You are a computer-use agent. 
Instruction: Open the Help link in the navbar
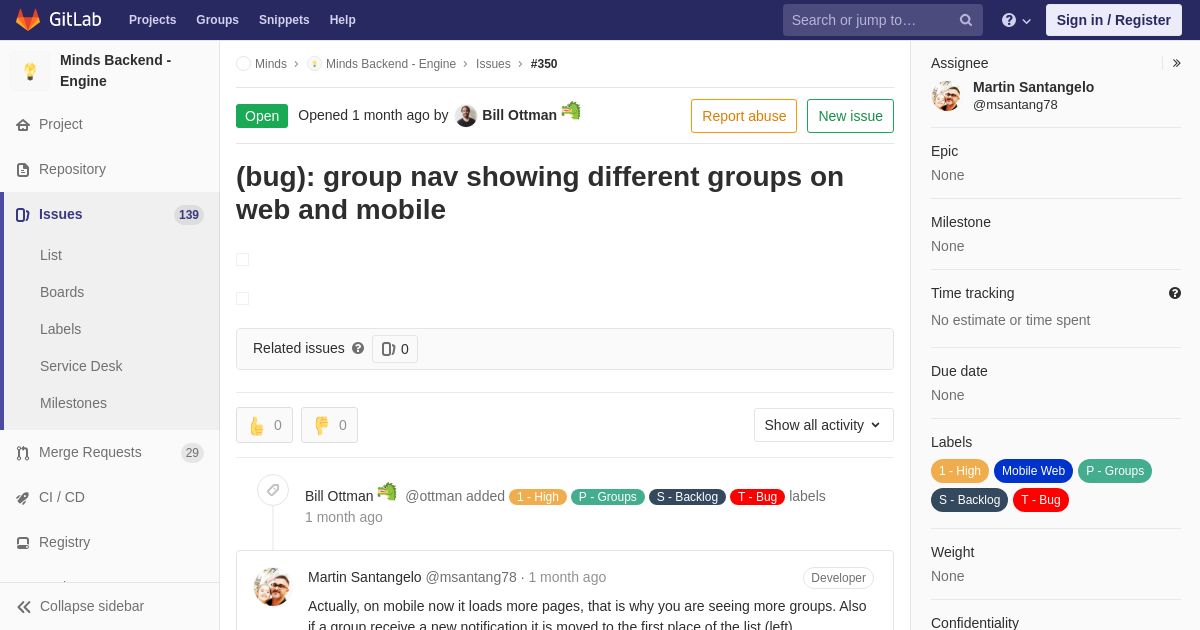tap(343, 20)
